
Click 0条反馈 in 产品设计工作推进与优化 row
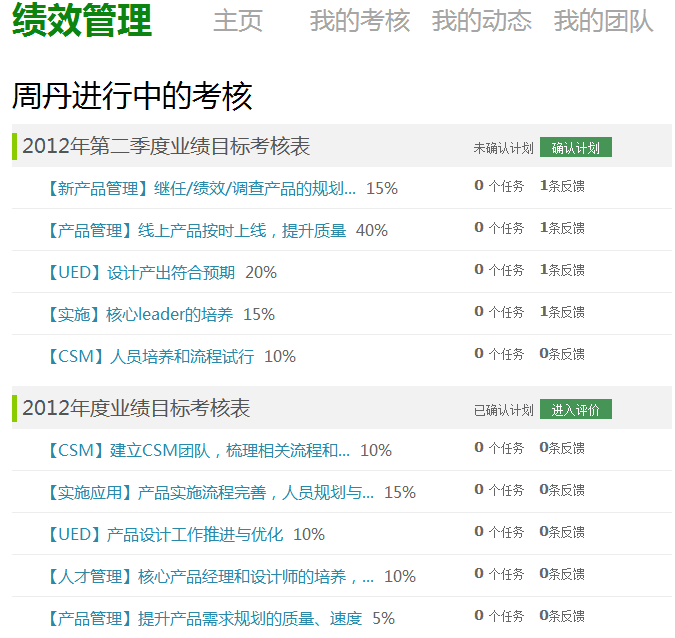562,532
